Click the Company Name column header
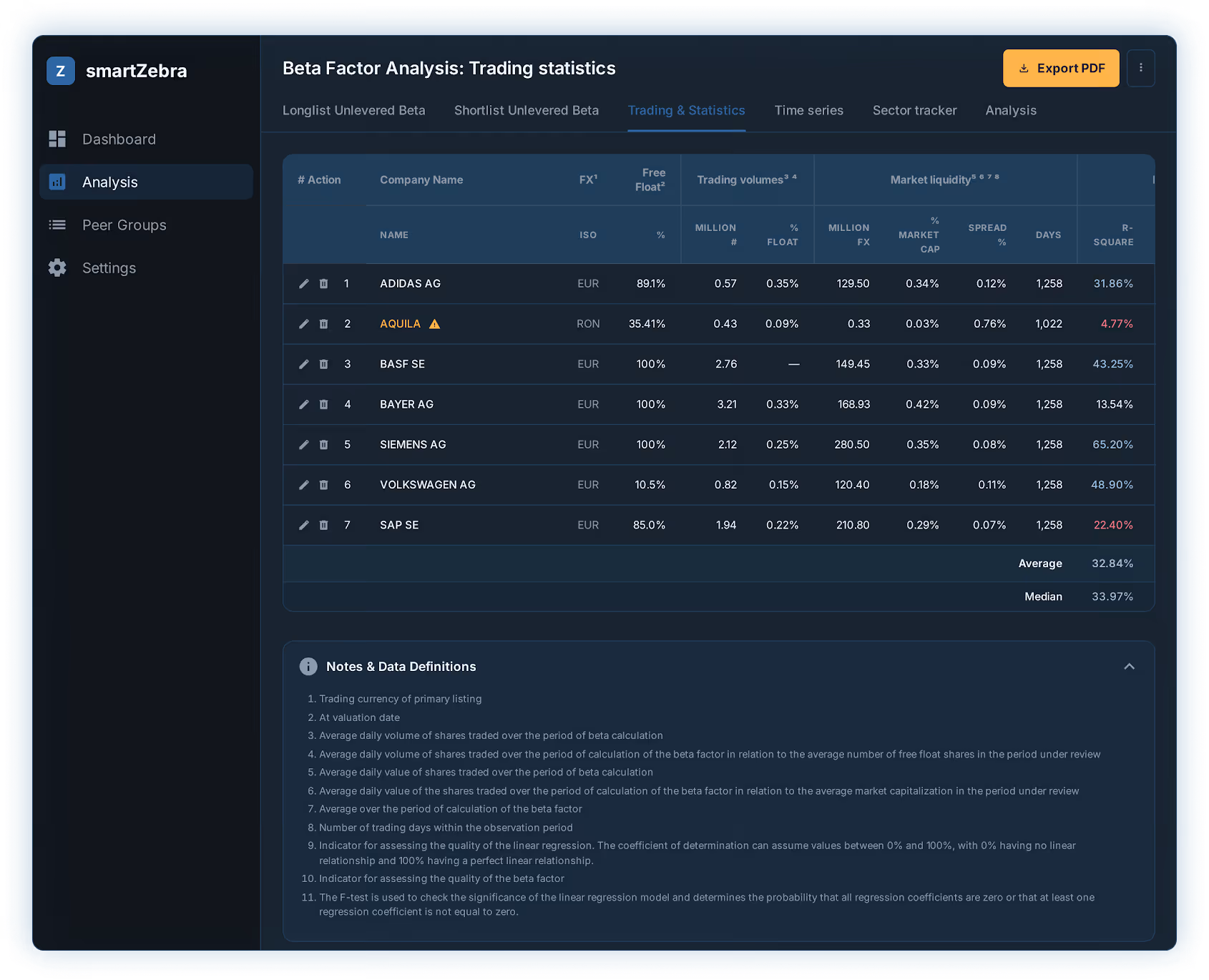Screen dimensions: 1209x980 pos(421,180)
